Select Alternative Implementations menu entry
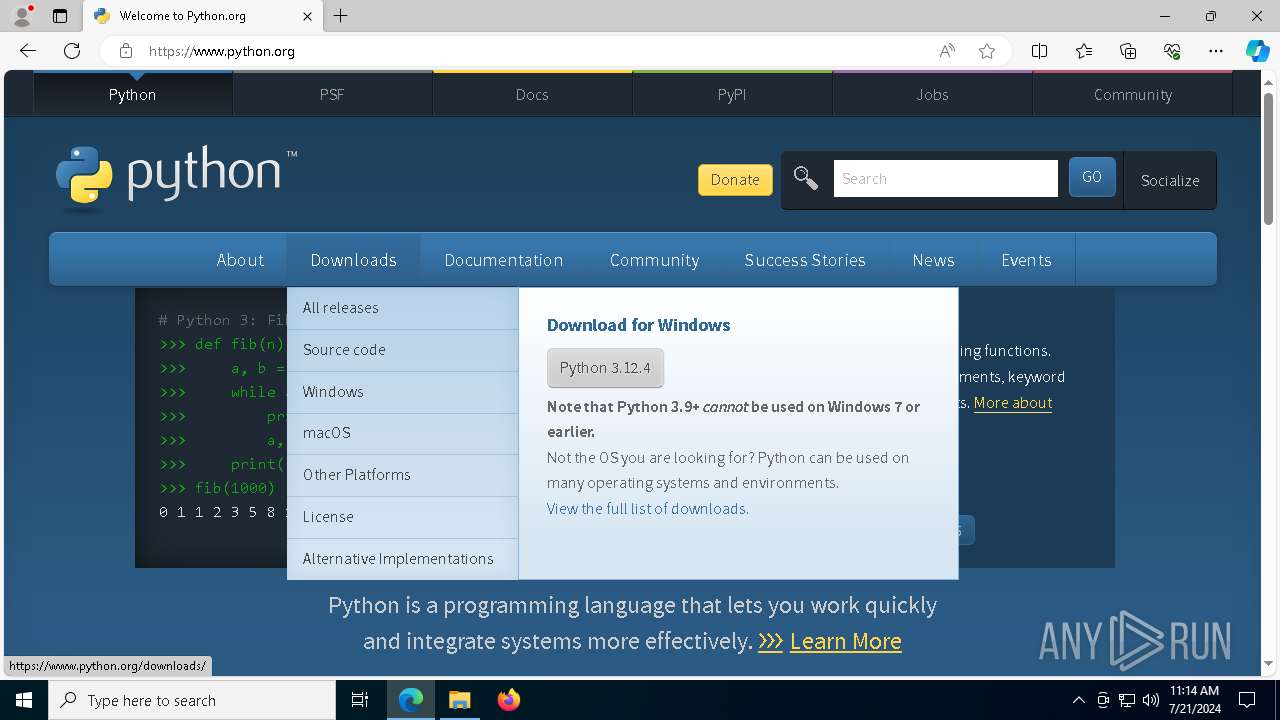The image size is (1280, 720). tap(402, 559)
